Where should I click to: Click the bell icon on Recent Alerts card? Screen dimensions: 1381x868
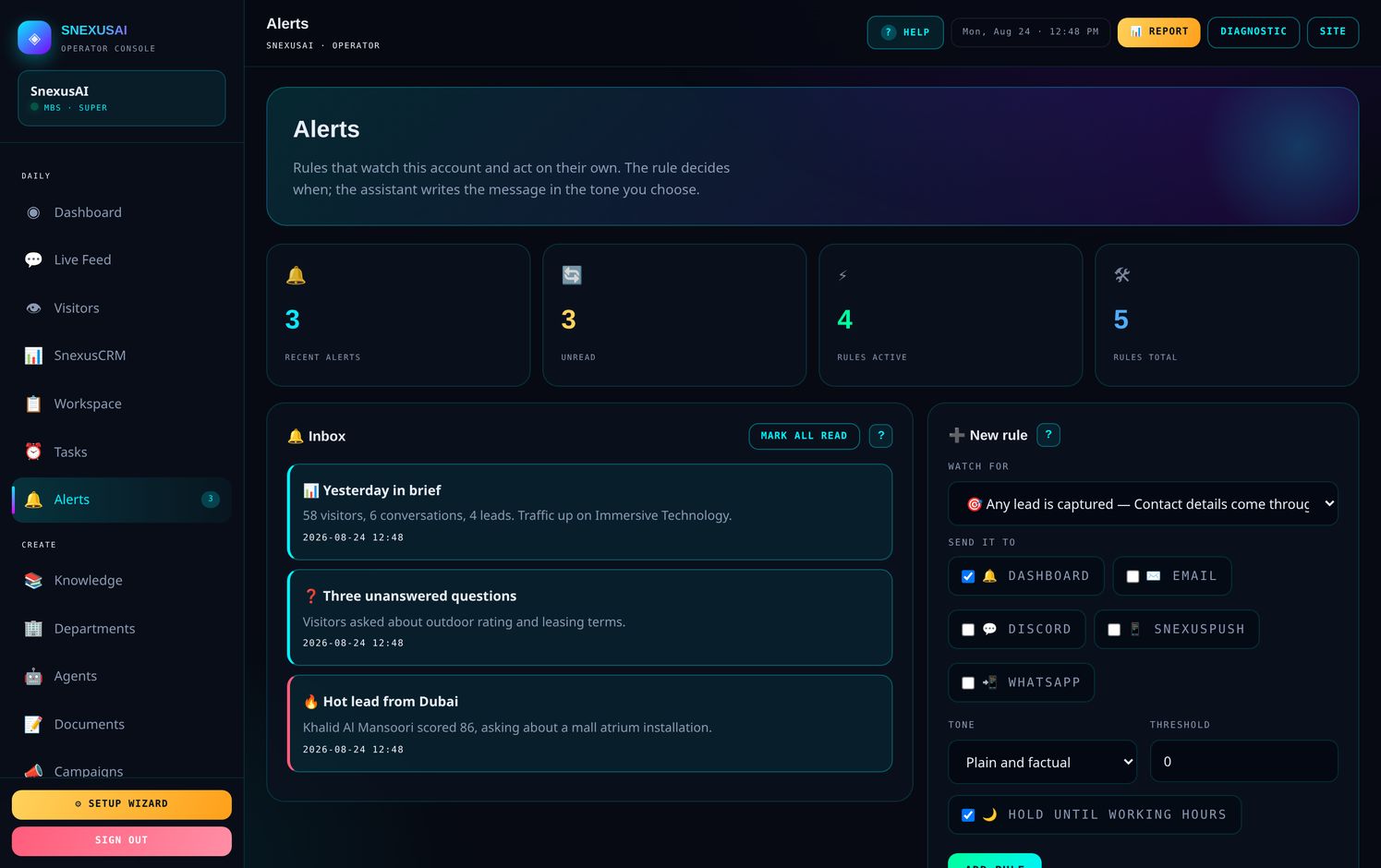click(x=296, y=275)
